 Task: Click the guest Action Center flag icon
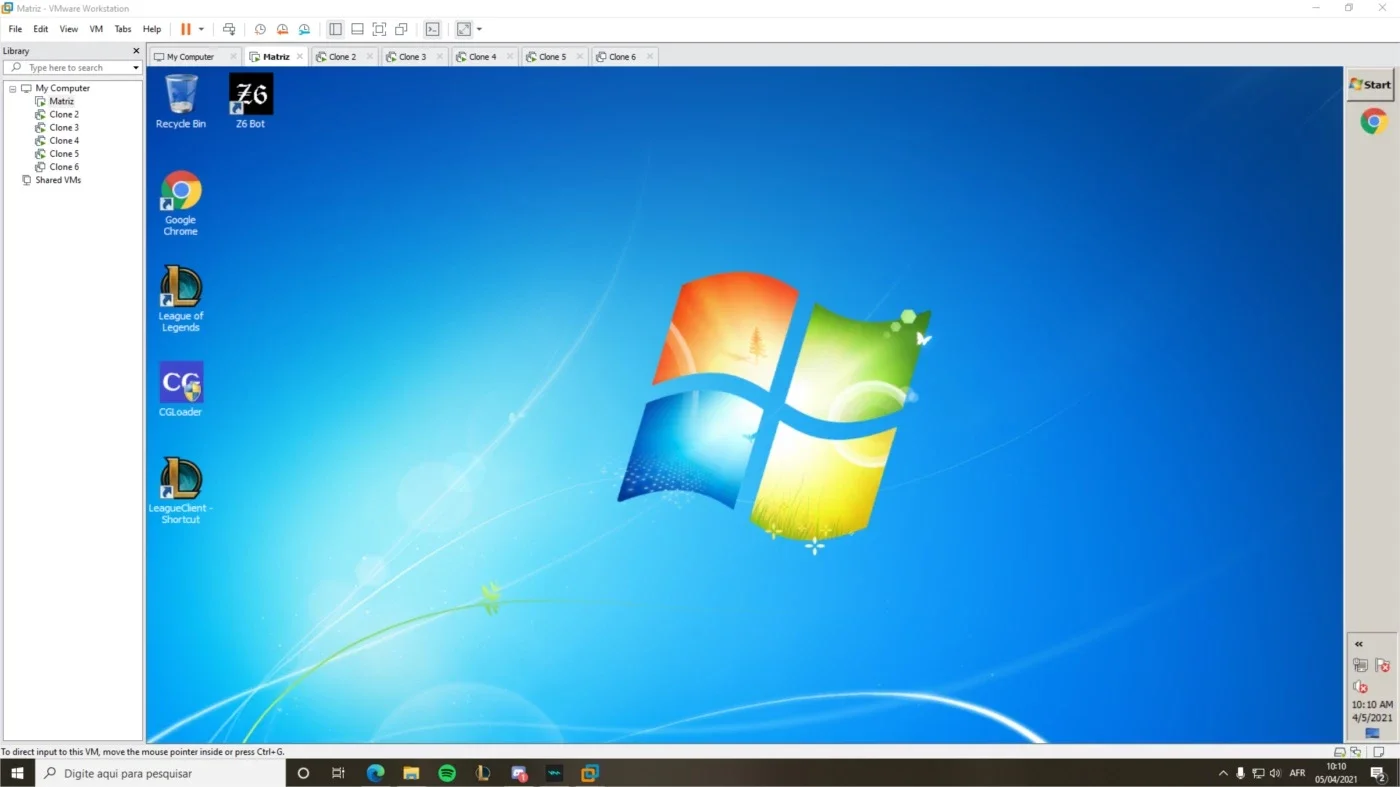[x=1382, y=665]
